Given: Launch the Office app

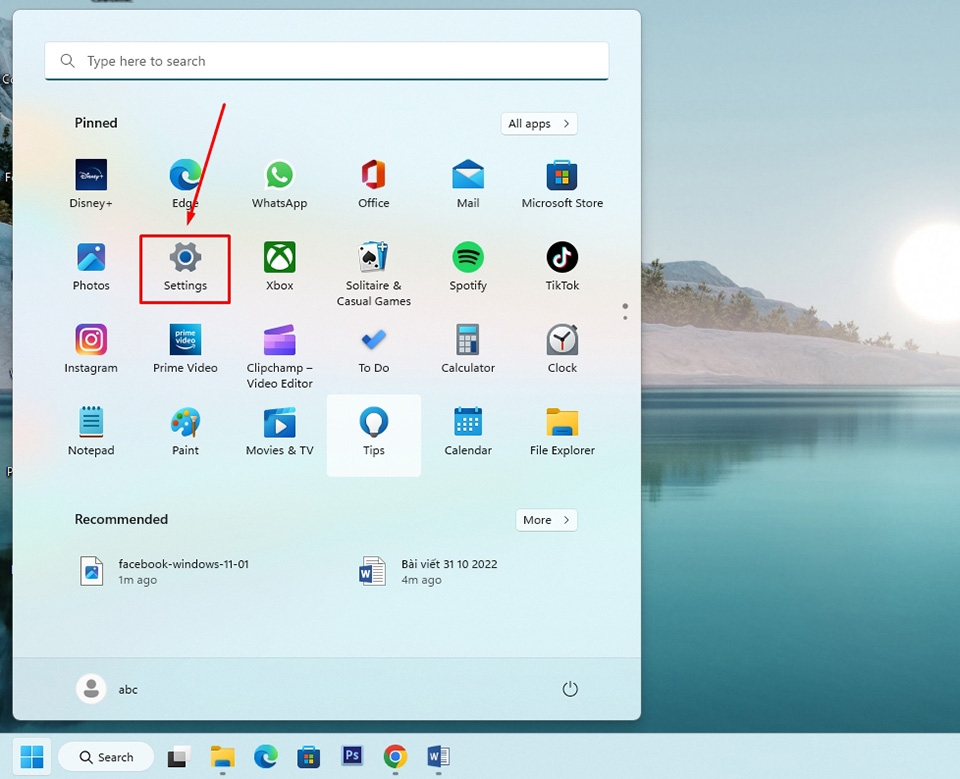Looking at the screenshot, I should pyautogui.click(x=373, y=184).
